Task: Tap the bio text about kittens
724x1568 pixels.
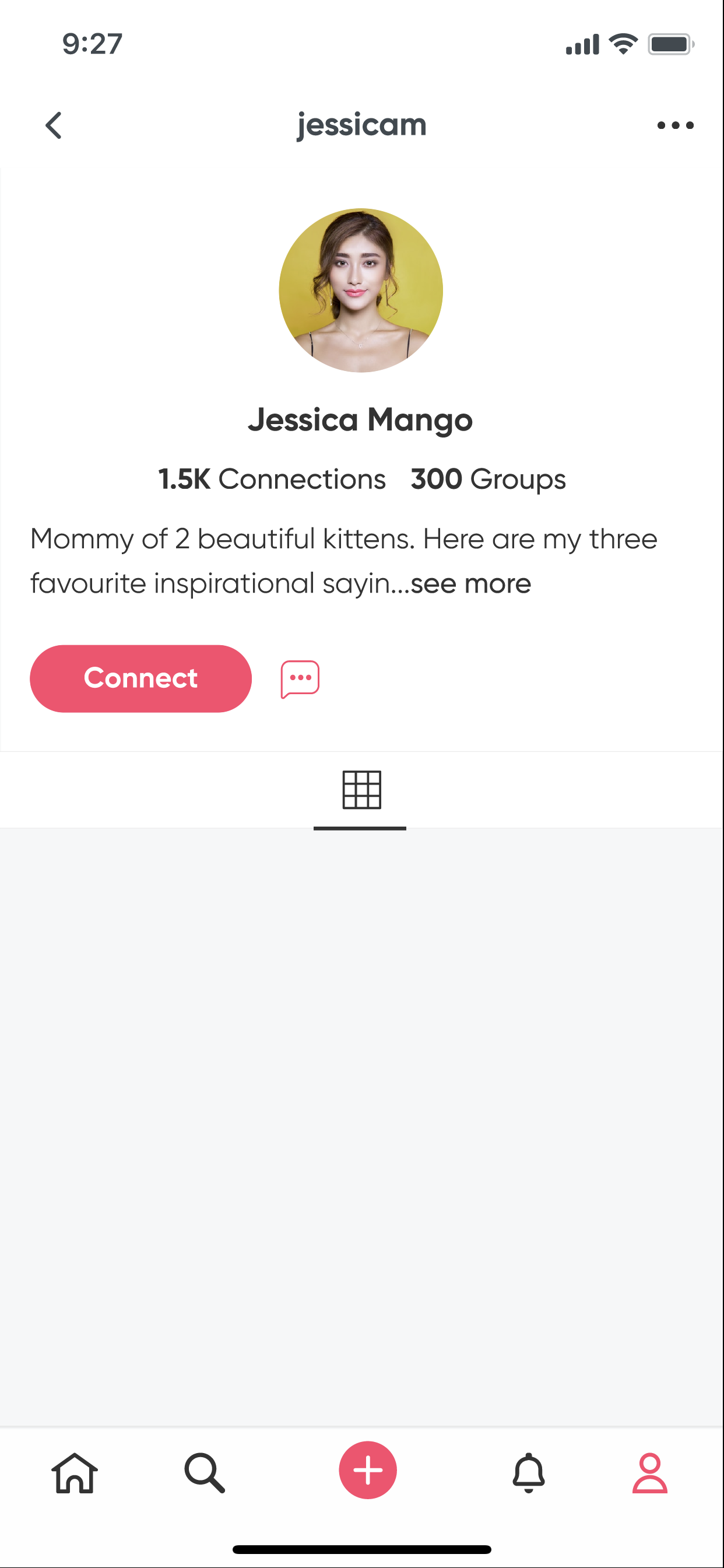Action: click(343, 540)
